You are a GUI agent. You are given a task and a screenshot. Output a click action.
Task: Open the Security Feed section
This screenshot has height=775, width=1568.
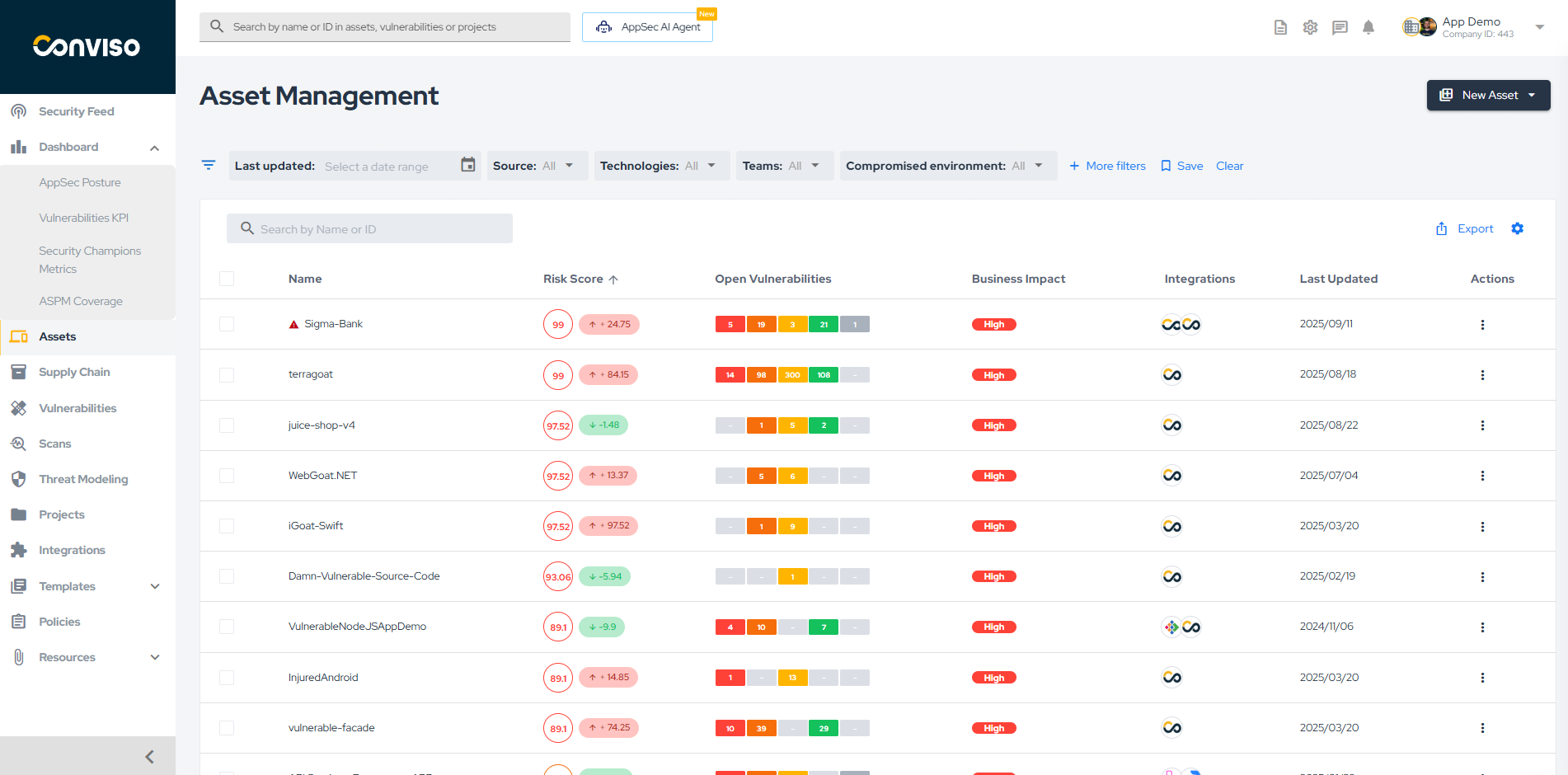click(76, 110)
